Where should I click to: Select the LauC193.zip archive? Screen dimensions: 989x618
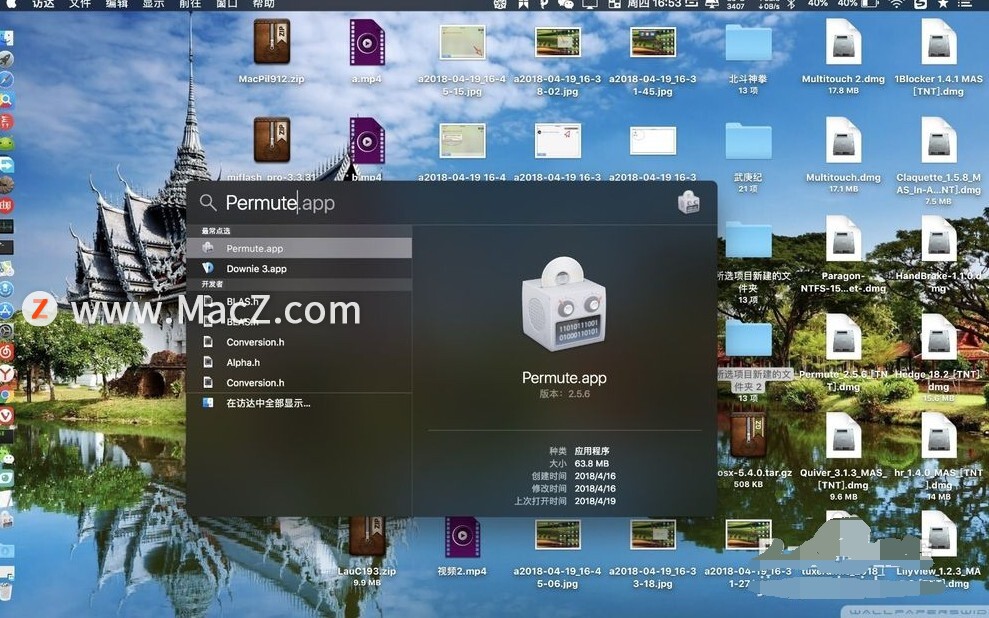coord(366,537)
